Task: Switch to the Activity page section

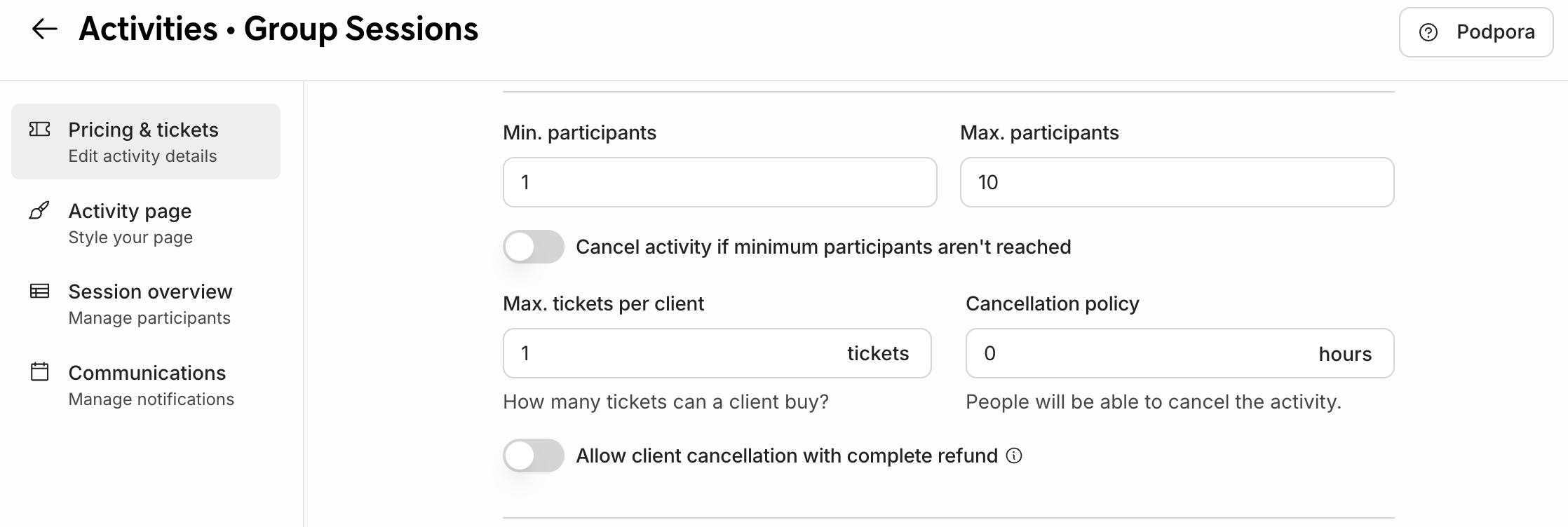Action: click(x=130, y=223)
